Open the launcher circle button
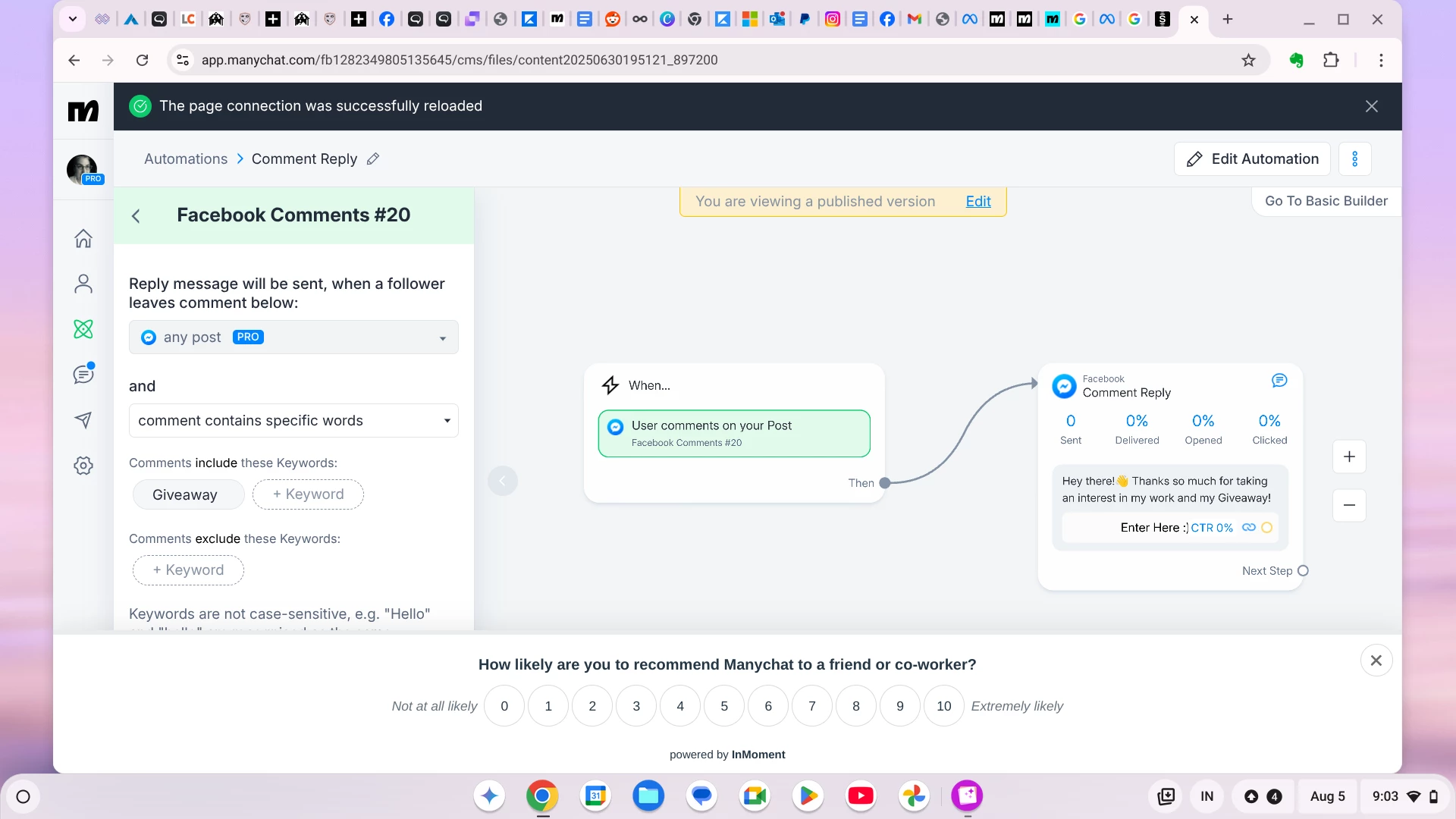Image resolution: width=1456 pixels, height=819 pixels. pyautogui.click(x=23, y=797)
